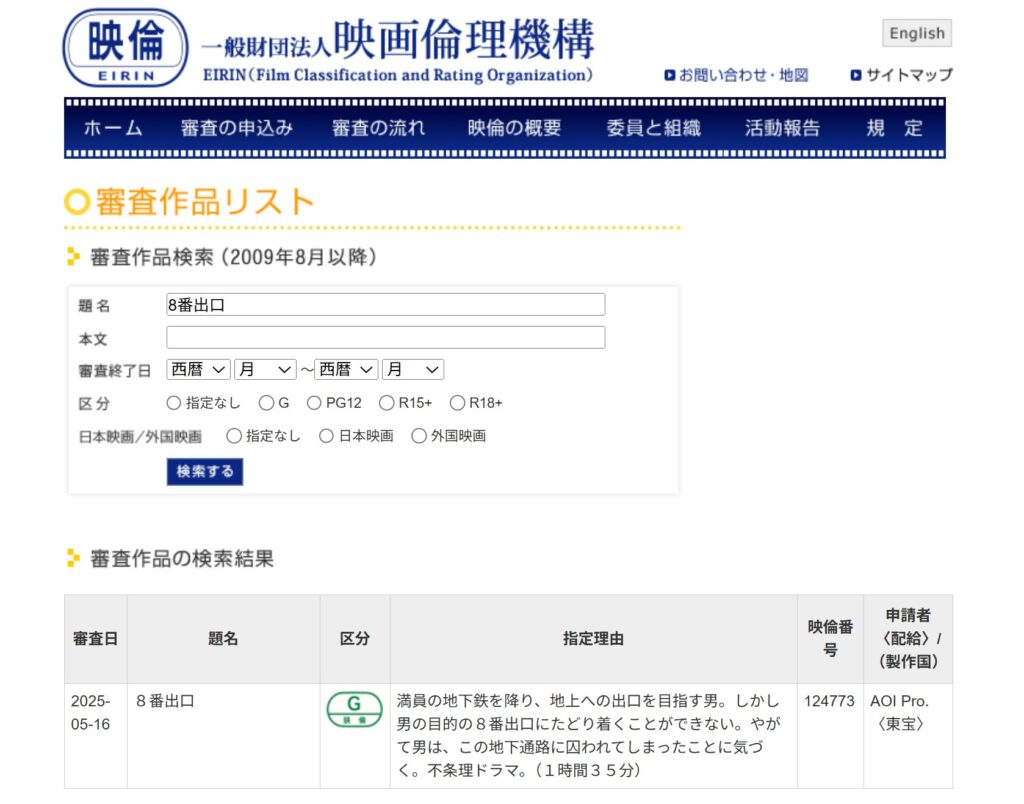Image resolution: width=1024 pixels, height=804 pixels.
Task: Open the end 月 dropdown
Action: coord(413,370)
